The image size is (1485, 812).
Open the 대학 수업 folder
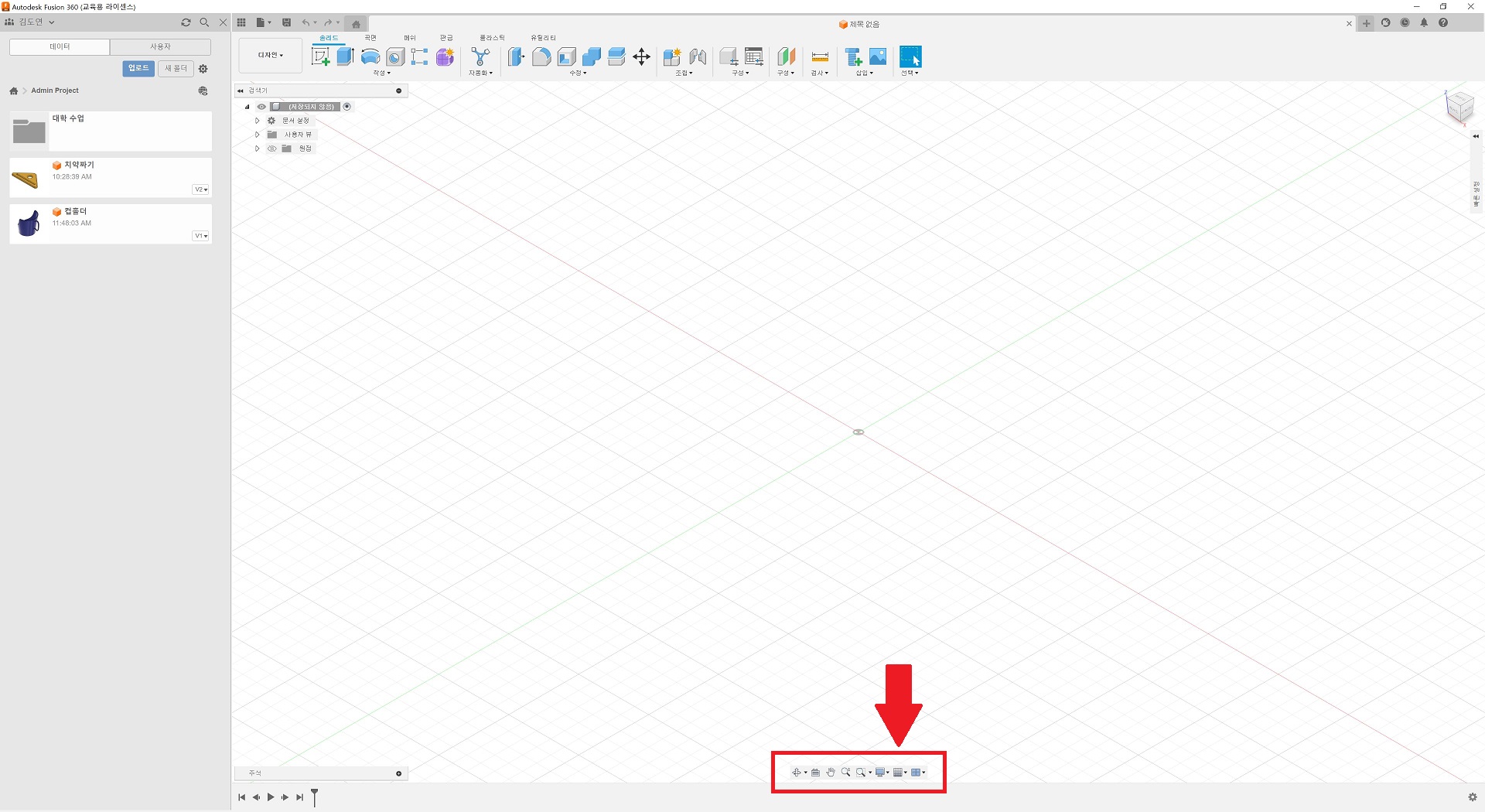(x=111, y=131)
